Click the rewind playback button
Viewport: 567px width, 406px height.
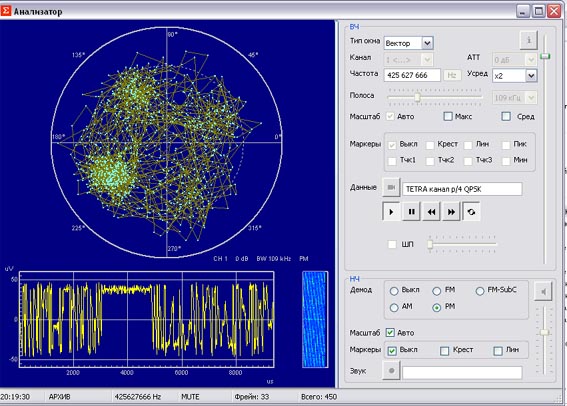tap(431, 212)
